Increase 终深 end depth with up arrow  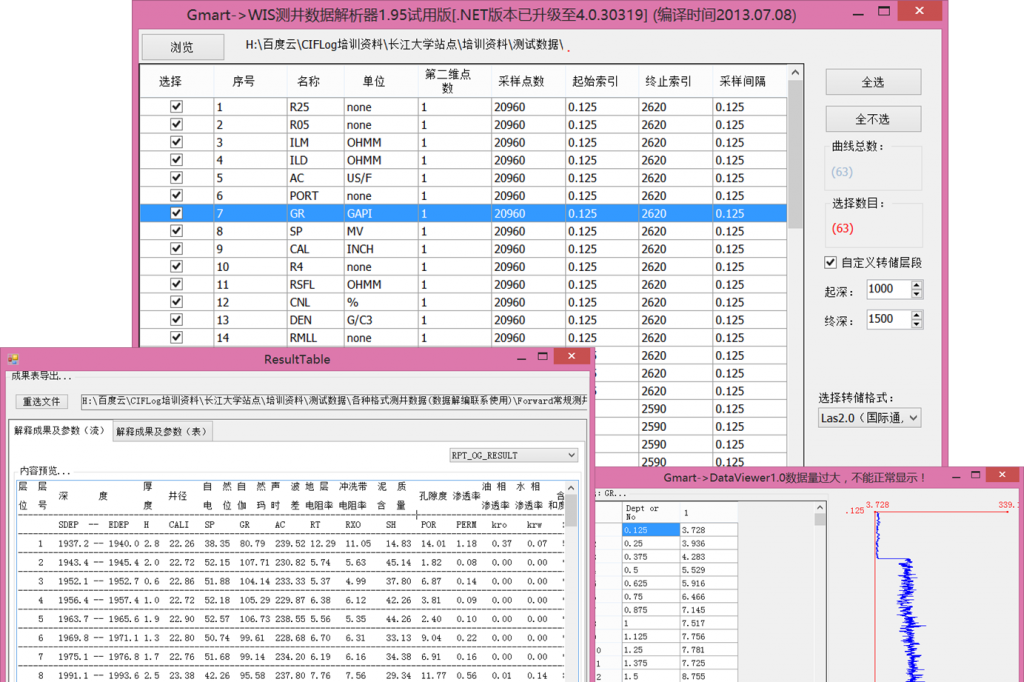(x=917, y=315)
